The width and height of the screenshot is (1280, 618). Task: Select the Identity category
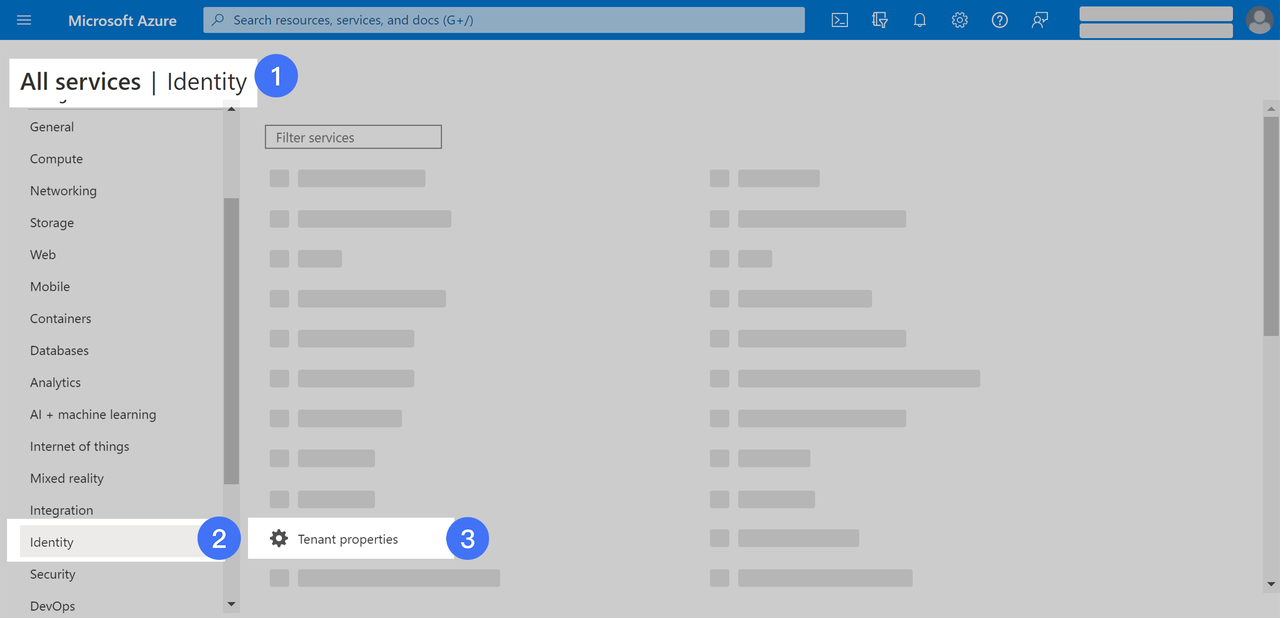tap(52, 542)
